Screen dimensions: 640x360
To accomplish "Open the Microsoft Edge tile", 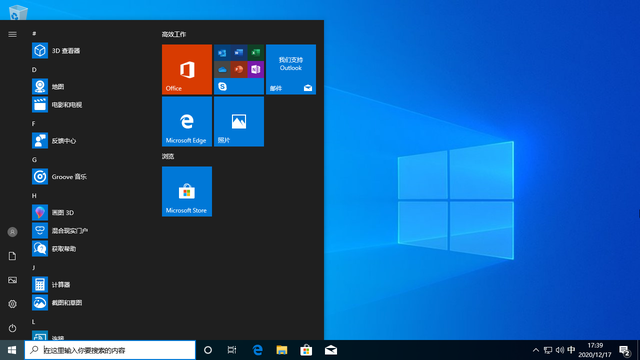I will coord(187,121).
